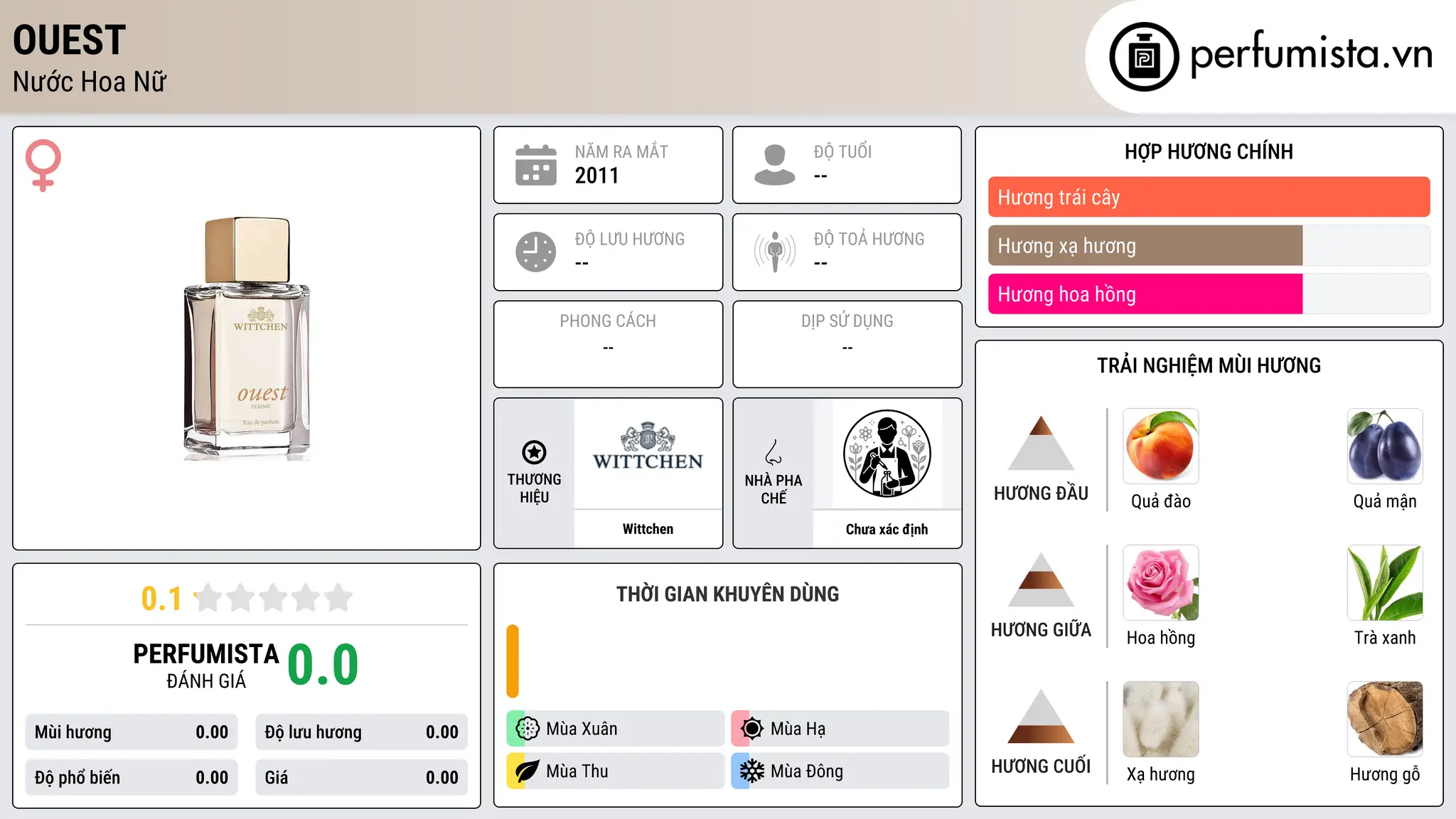
Task: Click the Mùa Thu leaf icon
Action: 528,771
